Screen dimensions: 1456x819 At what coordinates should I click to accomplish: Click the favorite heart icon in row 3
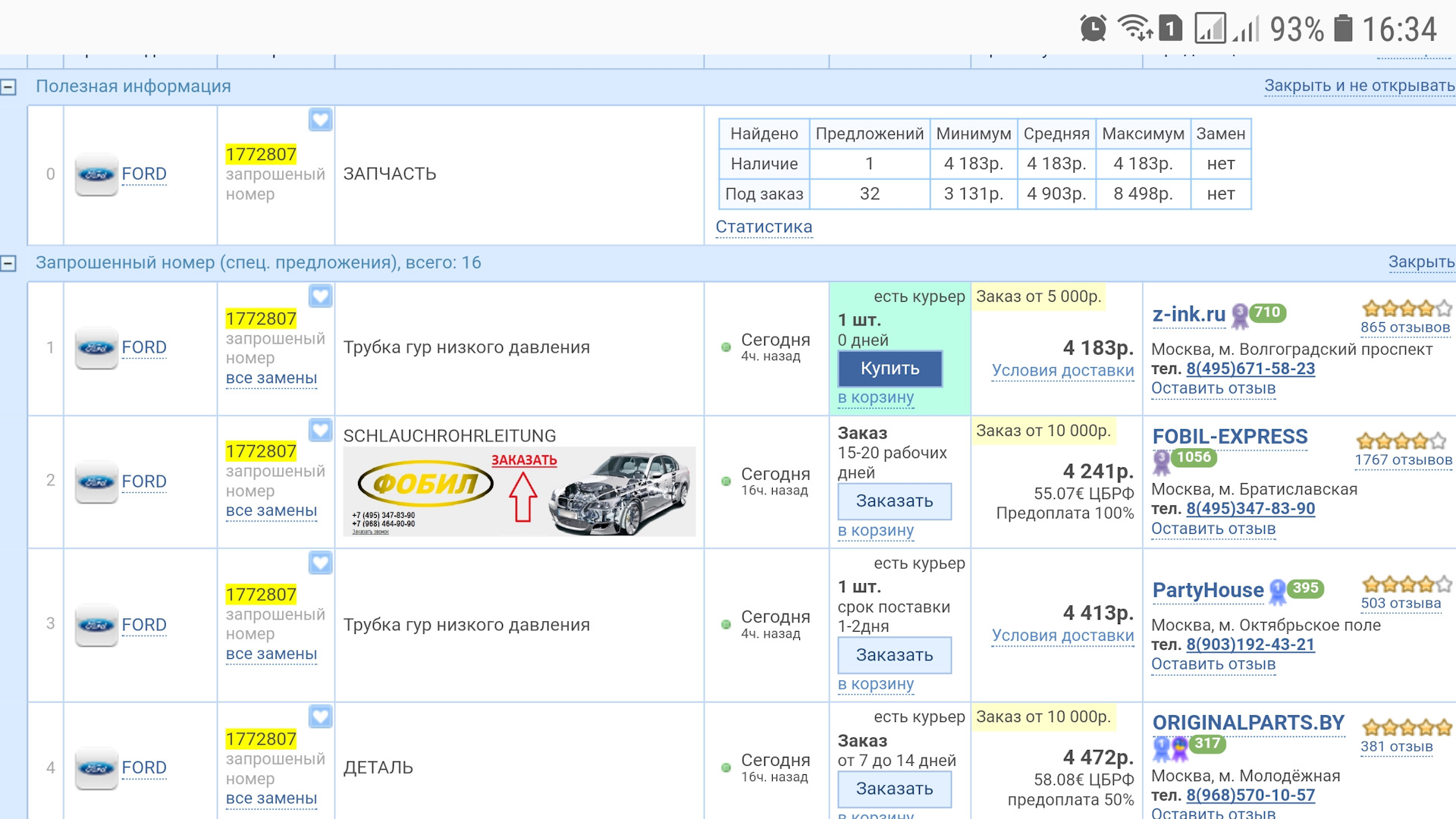[320, 563]
